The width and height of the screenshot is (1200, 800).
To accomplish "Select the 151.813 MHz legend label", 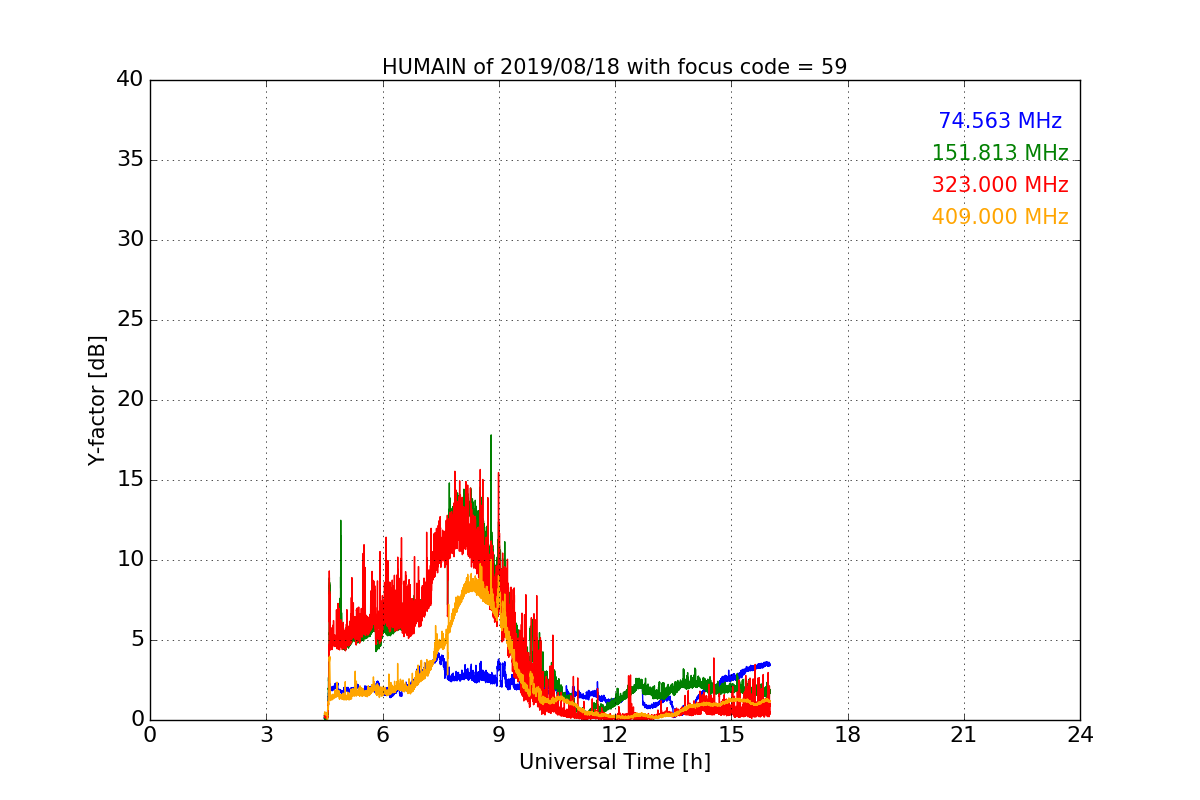I will 1000,153.
